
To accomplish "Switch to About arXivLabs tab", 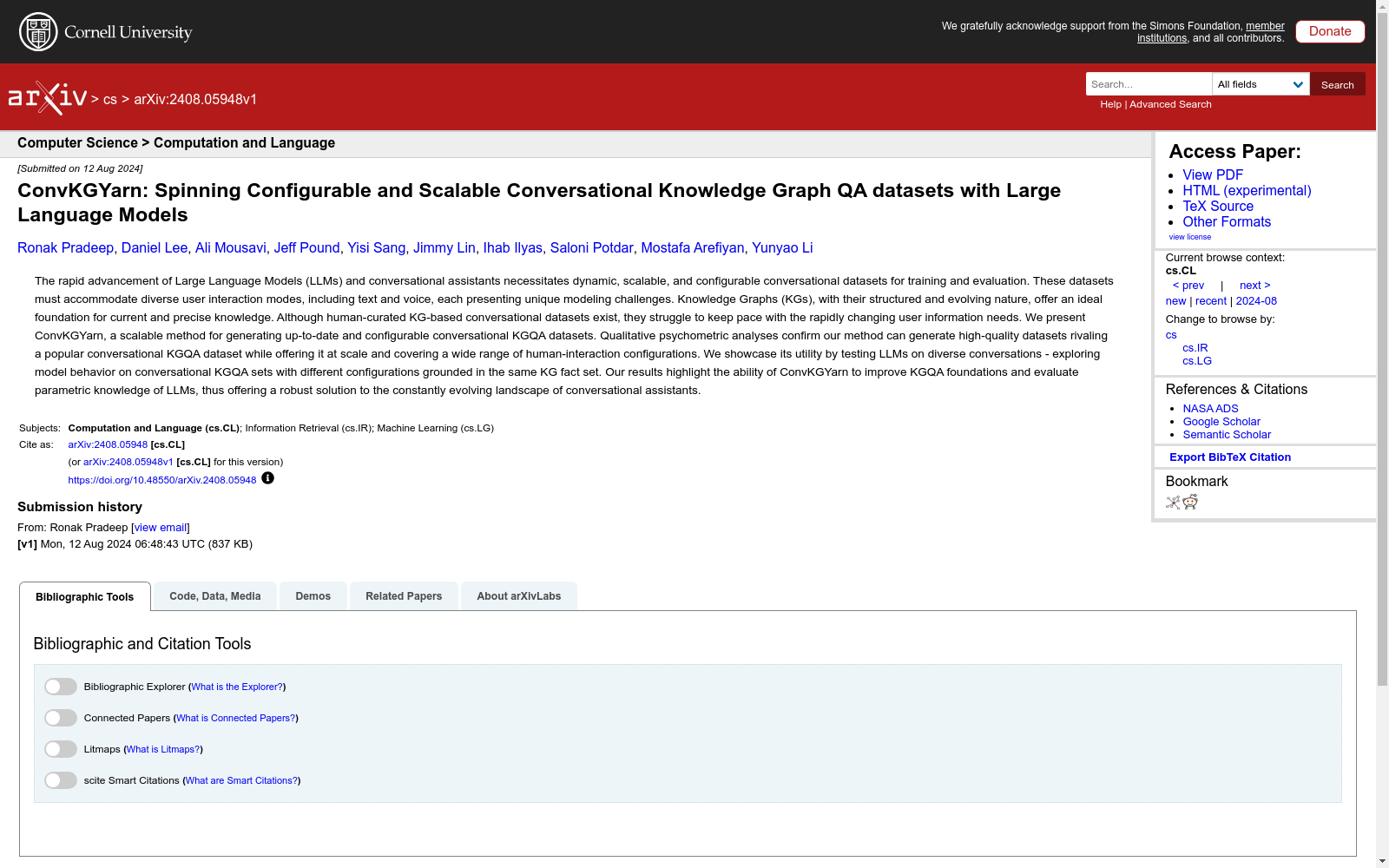I will point(519,596).
